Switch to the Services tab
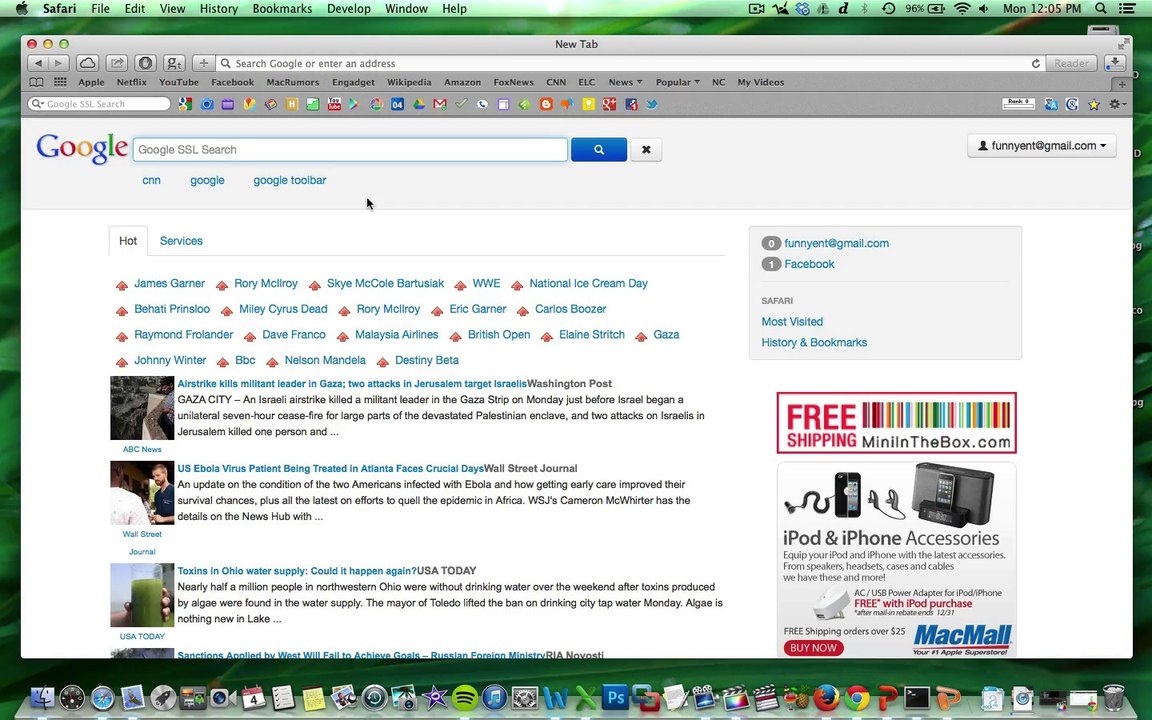 (x=181, y=241)
